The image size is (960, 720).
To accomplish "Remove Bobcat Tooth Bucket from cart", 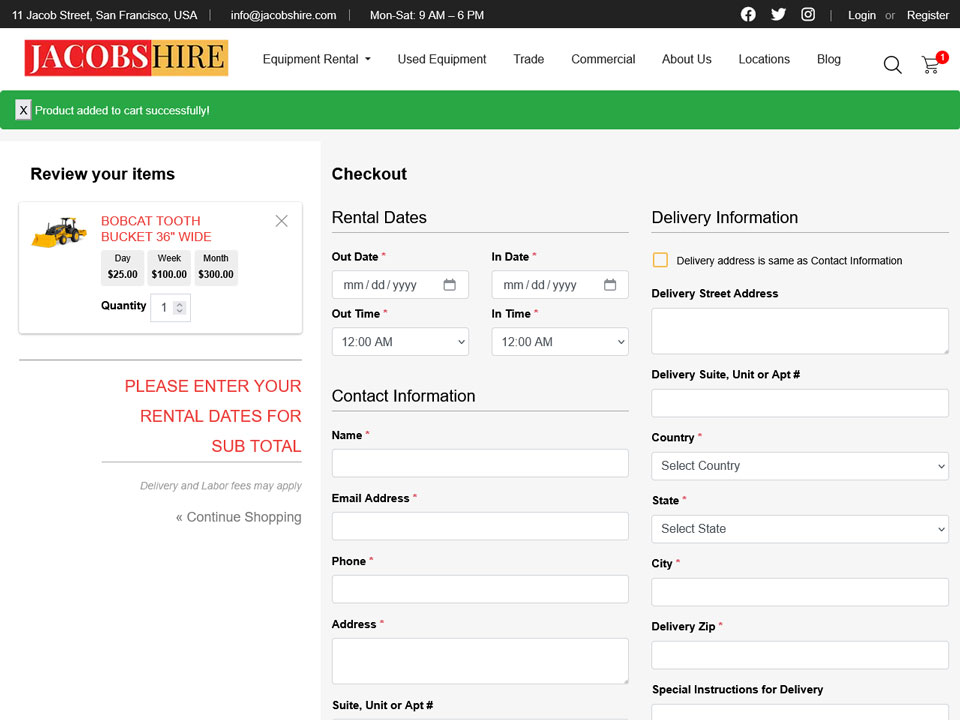I will point(281,221).
